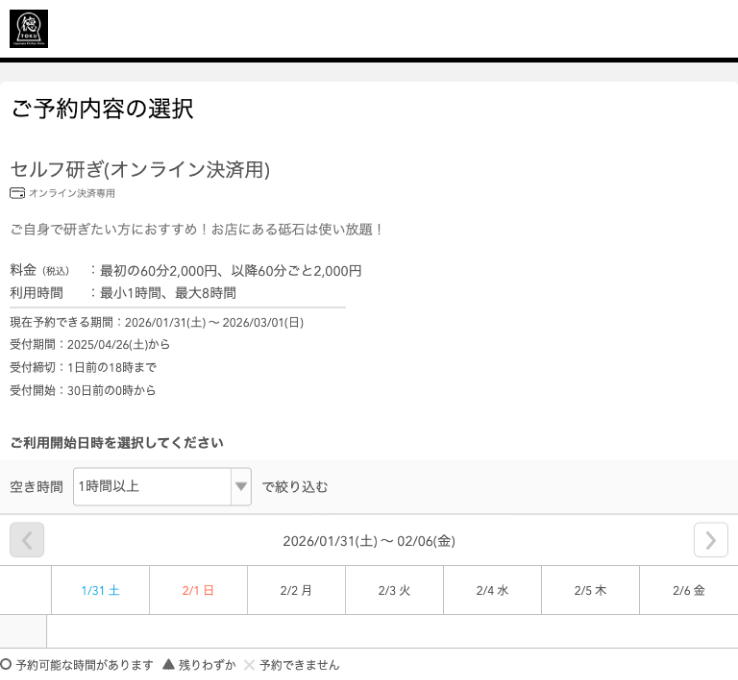The image size is (738, 680).
Task: Open the 空き時間 duration dropdown
Action: (162, 486)
